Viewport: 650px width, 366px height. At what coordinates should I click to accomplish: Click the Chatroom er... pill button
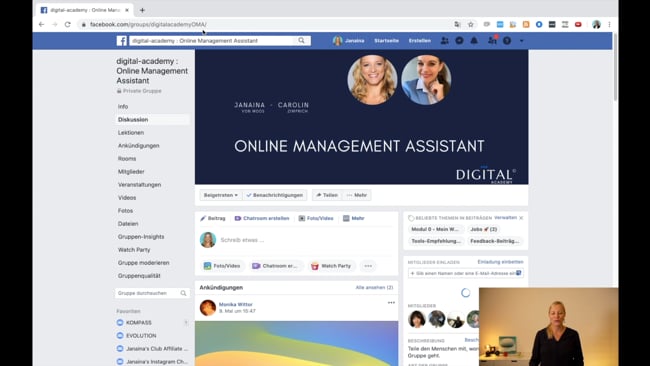[x=275, y=266]
